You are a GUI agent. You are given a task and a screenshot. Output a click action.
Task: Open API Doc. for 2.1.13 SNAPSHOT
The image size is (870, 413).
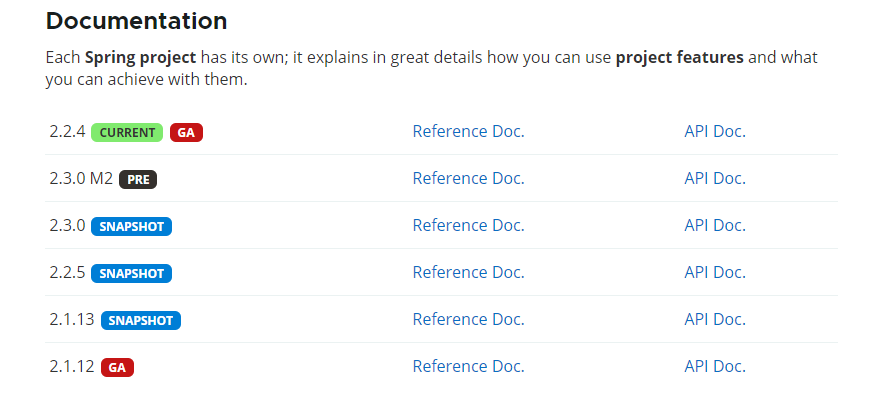point(715,320)
